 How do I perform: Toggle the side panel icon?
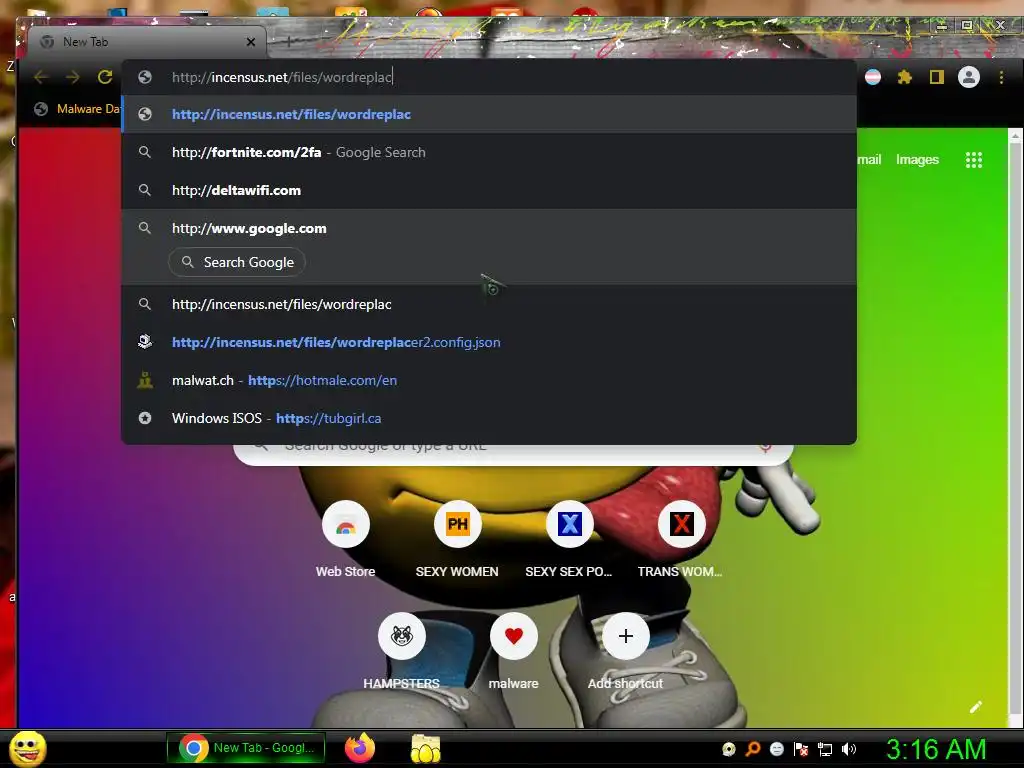936,77
